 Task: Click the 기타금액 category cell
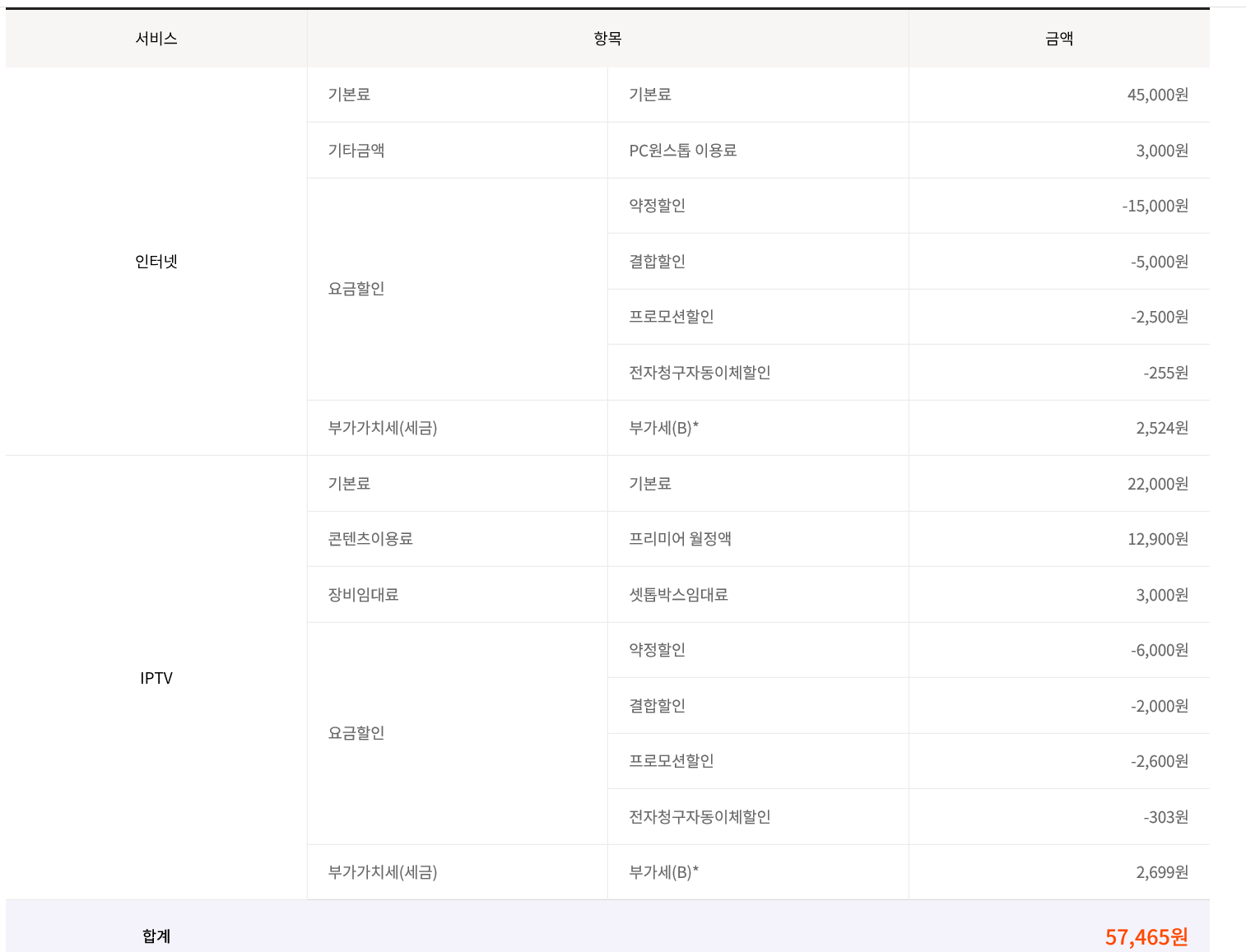[356, 151]
